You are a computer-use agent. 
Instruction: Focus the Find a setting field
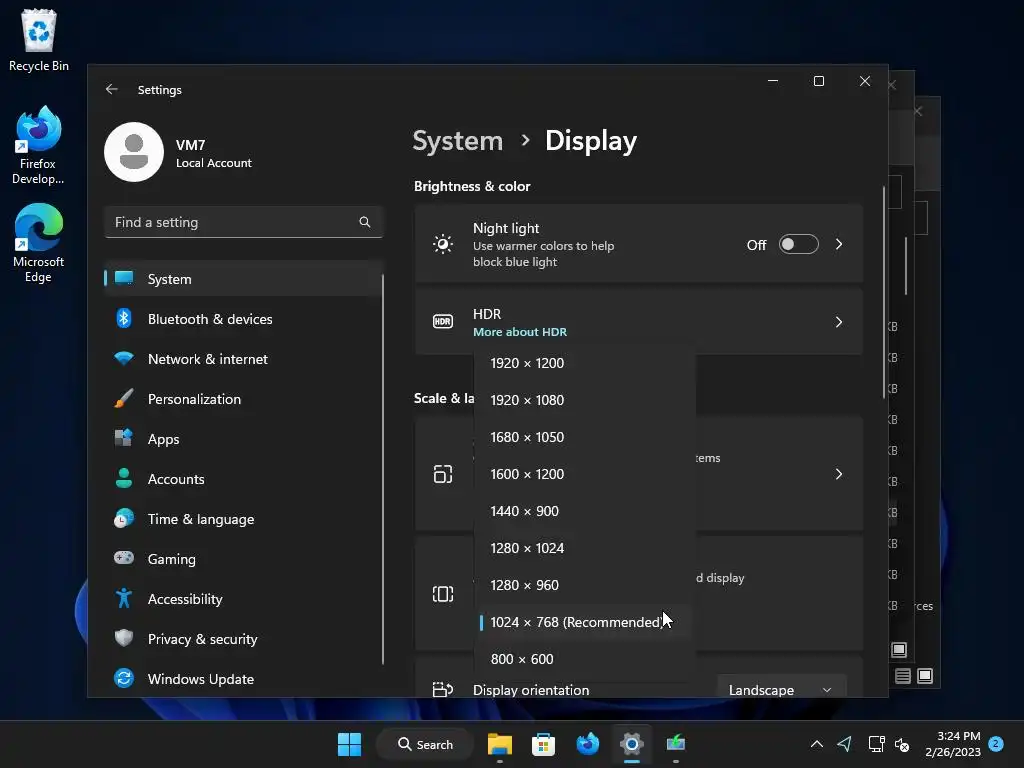pyautogui.click(x=243, y=222)
